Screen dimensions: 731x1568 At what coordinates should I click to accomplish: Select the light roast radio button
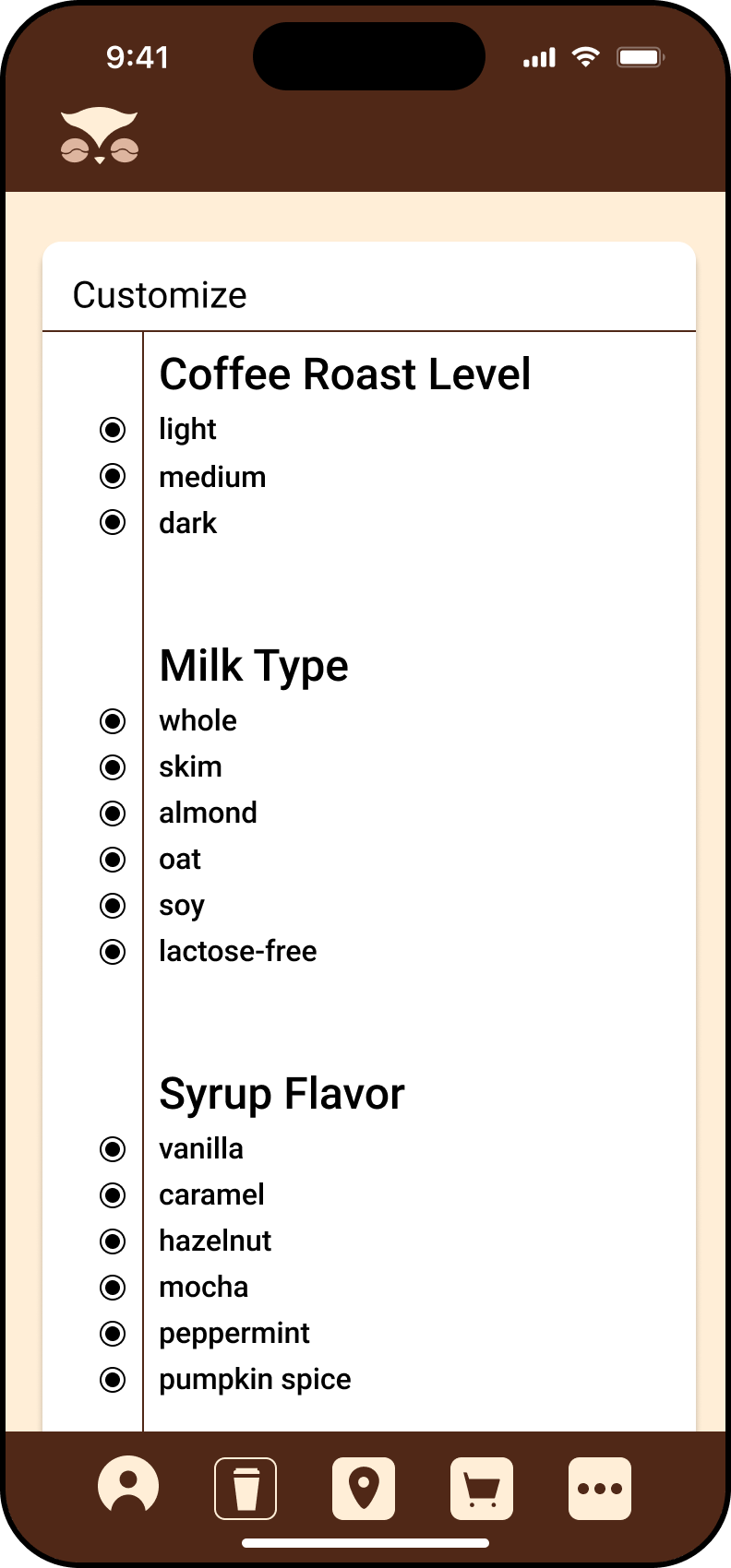(113, 430)
